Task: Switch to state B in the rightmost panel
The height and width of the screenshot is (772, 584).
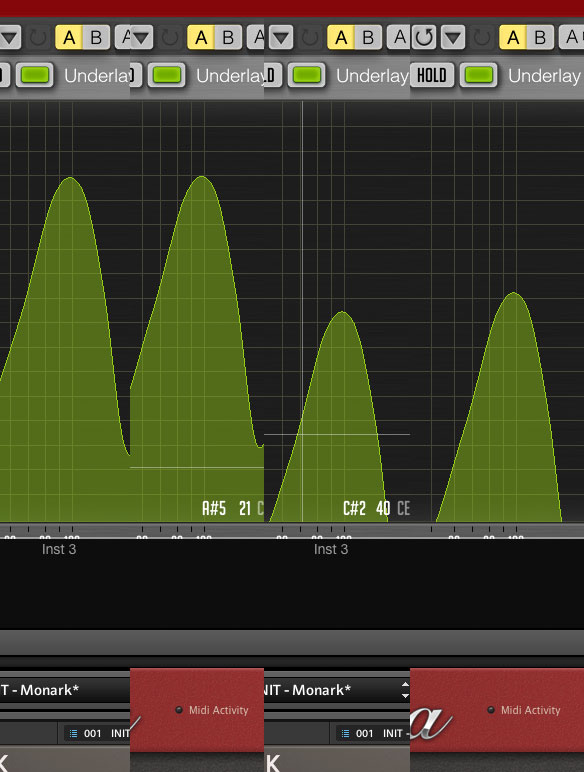Action: [540, 37]
